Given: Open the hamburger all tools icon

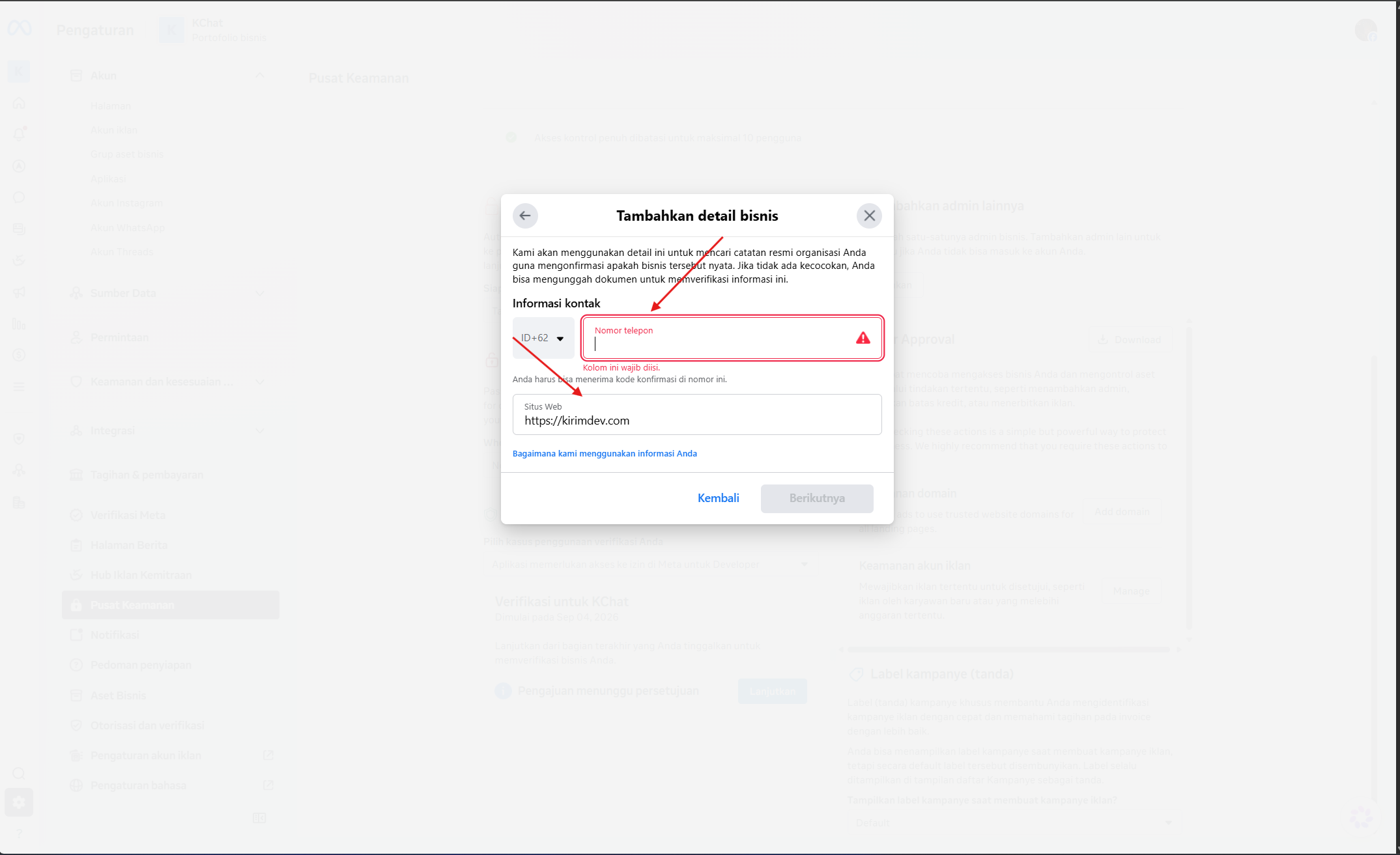Looking at the screenshot, I should coord(19,387).
